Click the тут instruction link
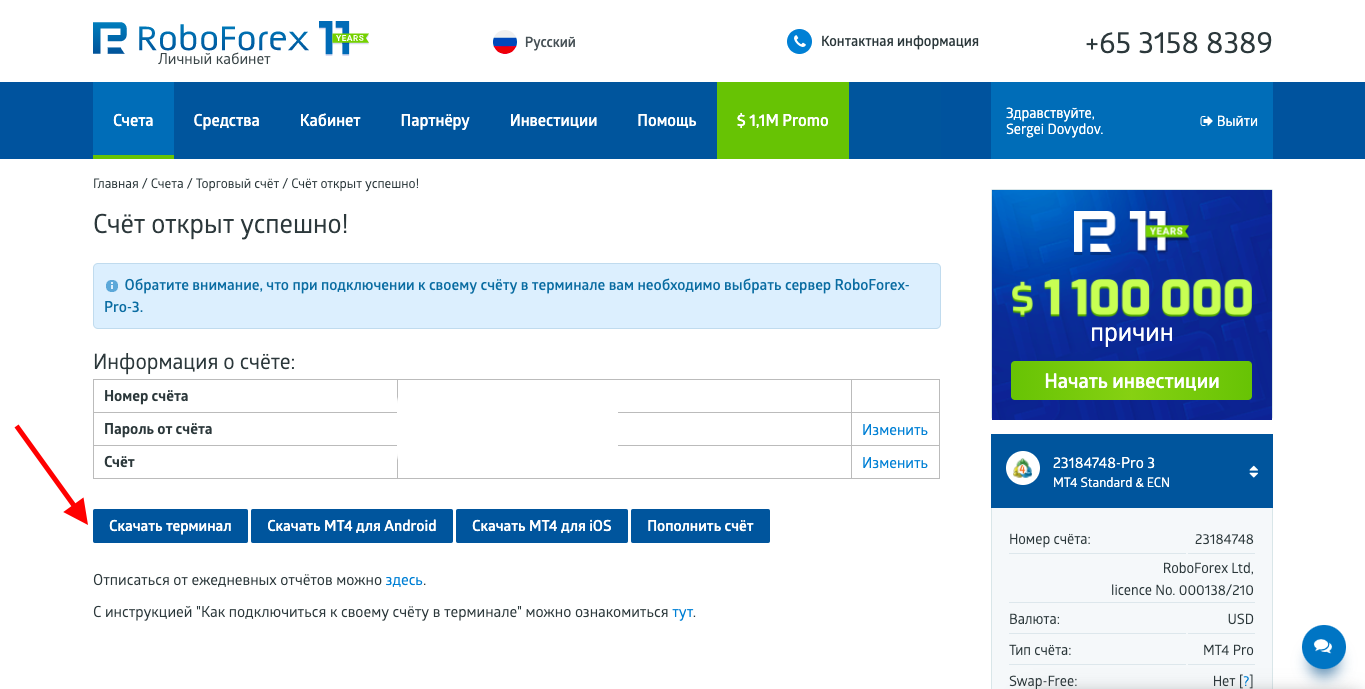Screen dimensions: 1365x689 (x=682, y=612)
